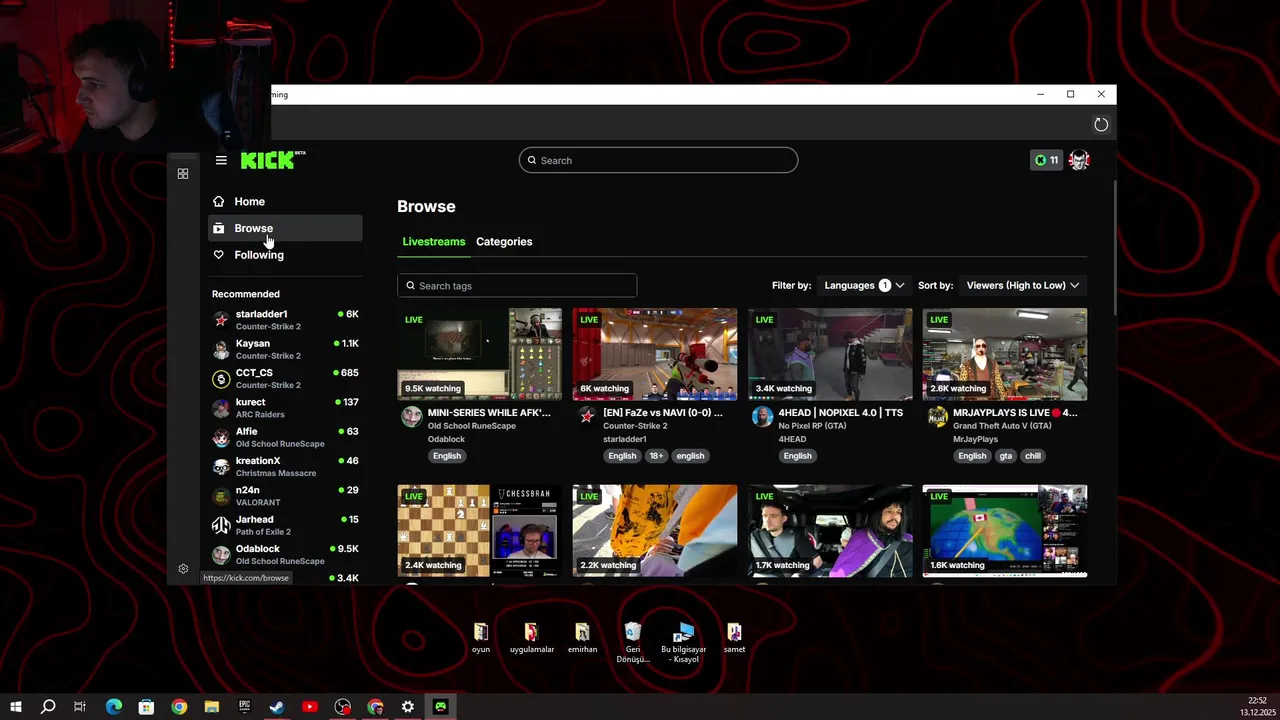Click Jarhead avatar in Recommended list
Viewport: 1280px width, 720px height.
(x=221, y=525)
